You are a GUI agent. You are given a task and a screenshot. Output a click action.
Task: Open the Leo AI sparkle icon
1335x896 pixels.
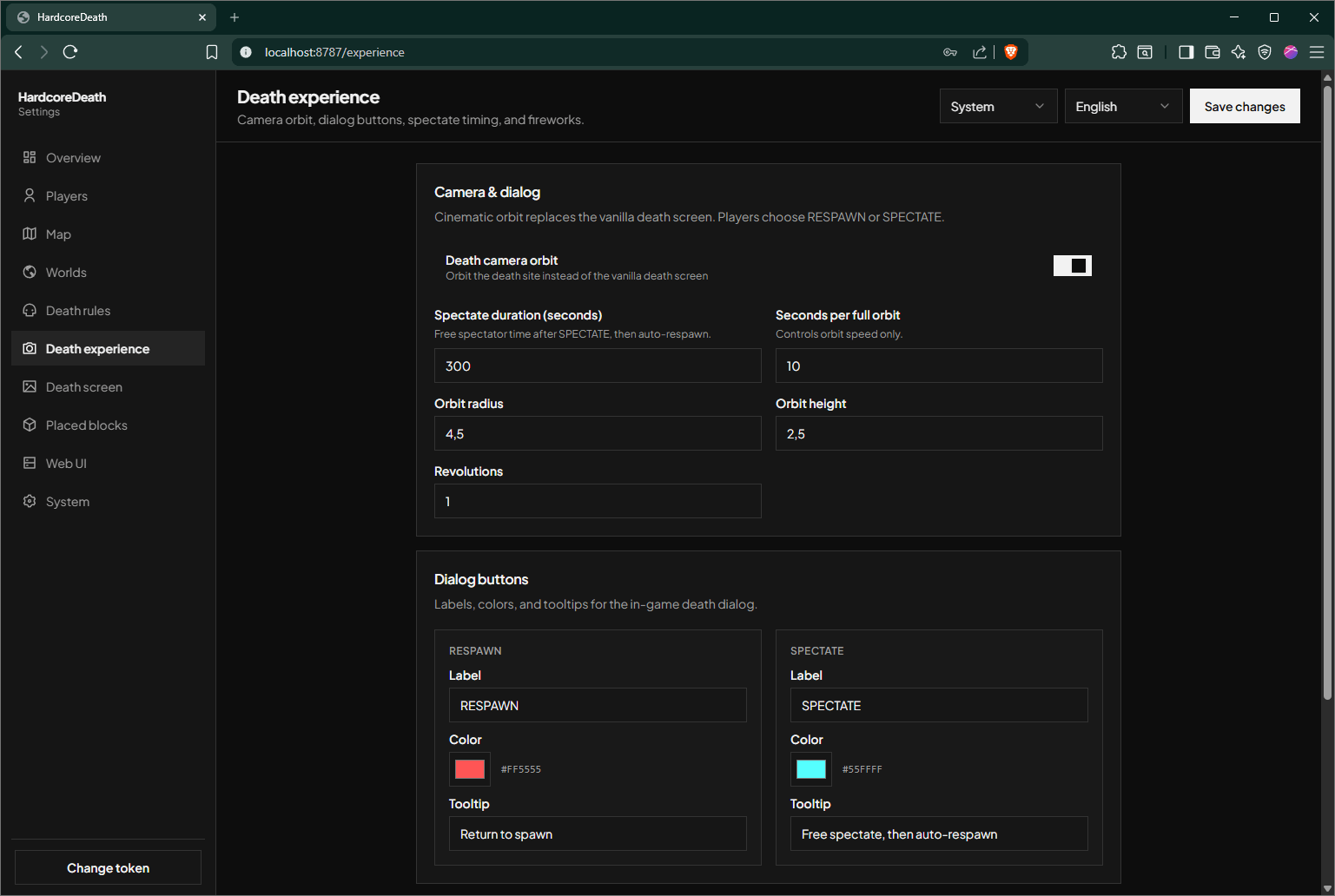pyautogui.click(x=1239, y=52)
